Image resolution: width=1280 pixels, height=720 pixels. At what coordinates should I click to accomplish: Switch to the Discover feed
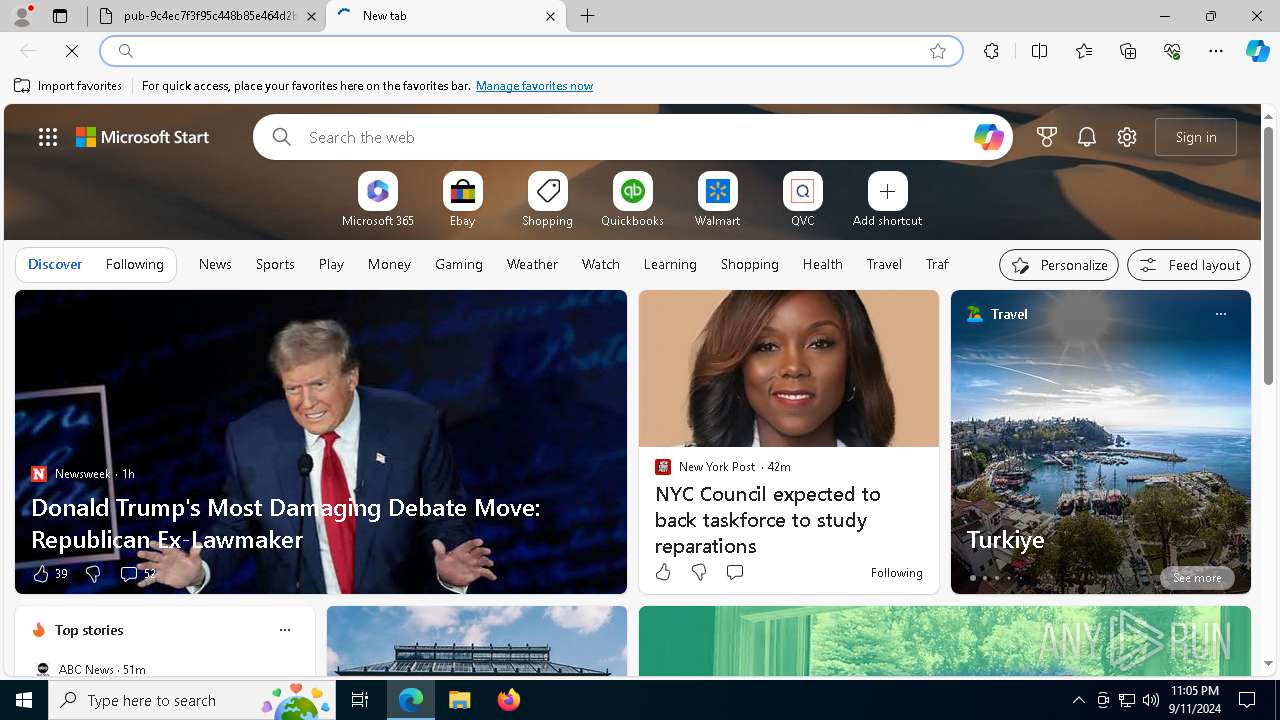55,264
